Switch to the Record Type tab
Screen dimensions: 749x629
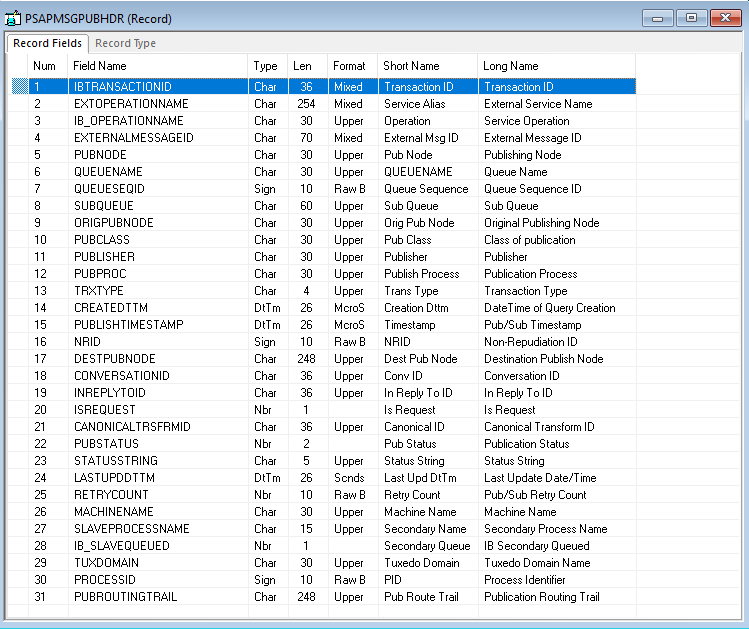(x=125, y=43)
